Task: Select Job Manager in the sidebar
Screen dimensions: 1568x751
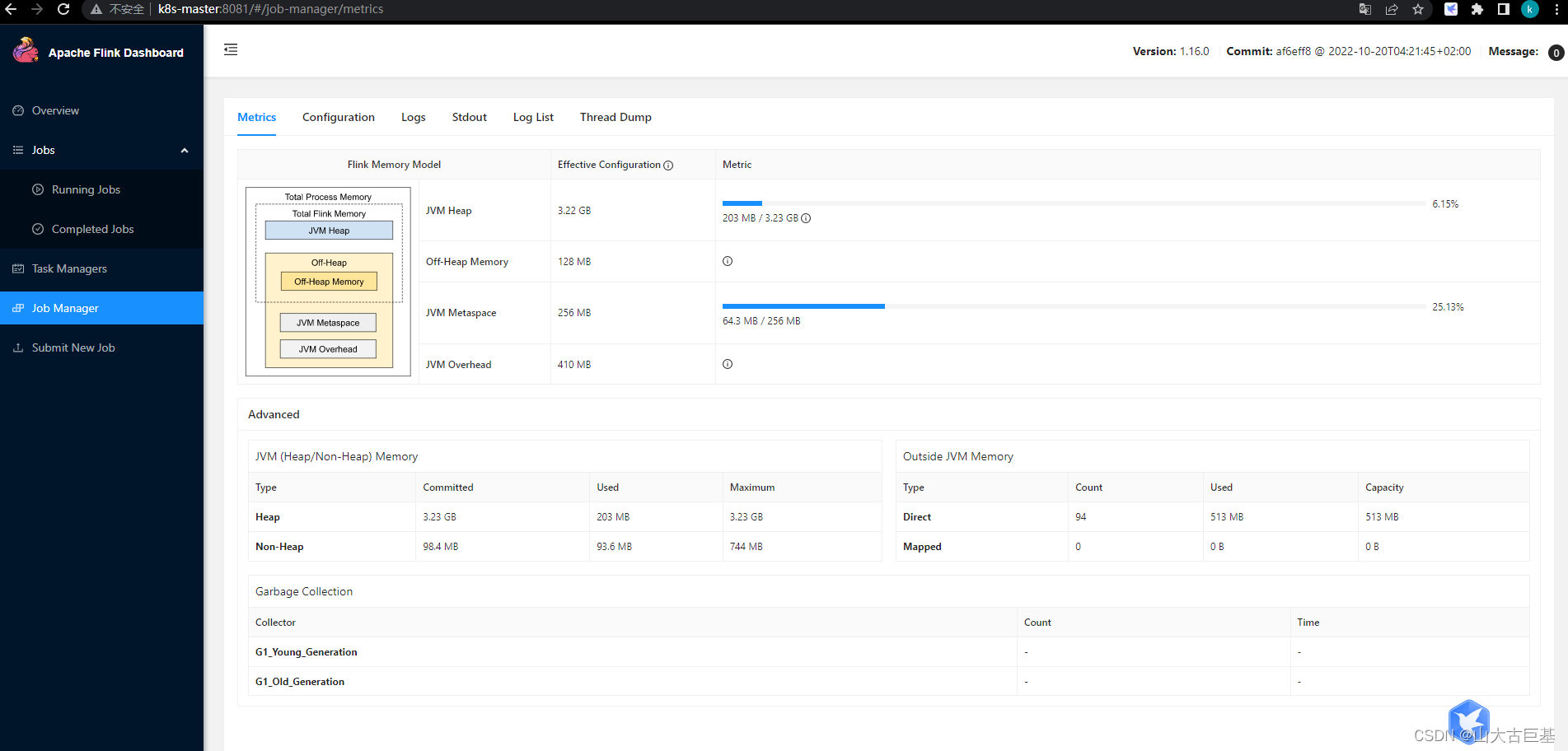Action: click(x=64, y=308)
